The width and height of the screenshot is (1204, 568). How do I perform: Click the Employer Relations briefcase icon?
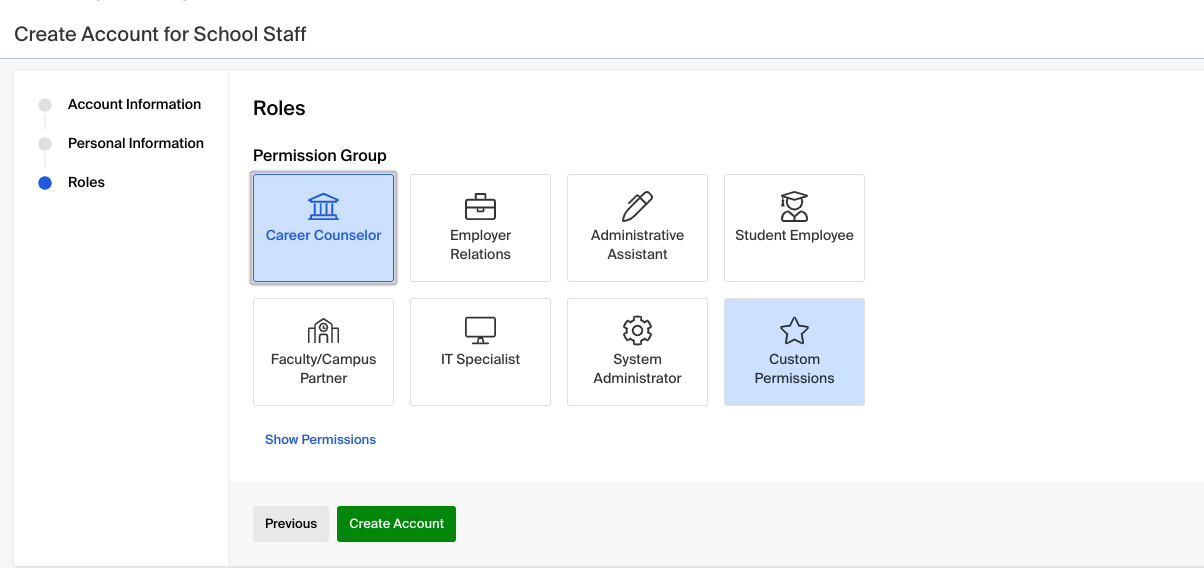(x=480, y=207)
